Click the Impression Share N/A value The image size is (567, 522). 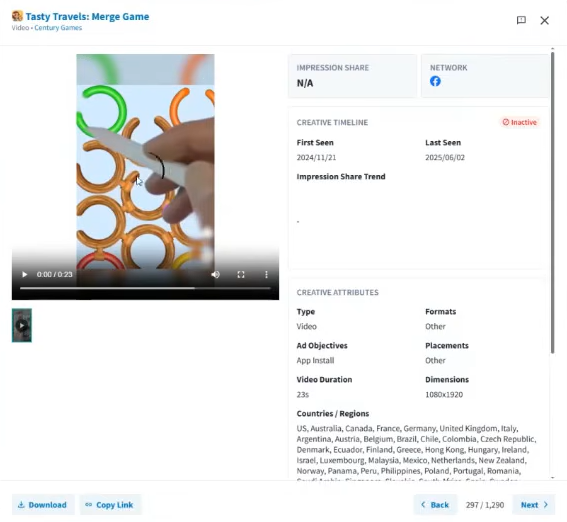(x=305, y=84)
